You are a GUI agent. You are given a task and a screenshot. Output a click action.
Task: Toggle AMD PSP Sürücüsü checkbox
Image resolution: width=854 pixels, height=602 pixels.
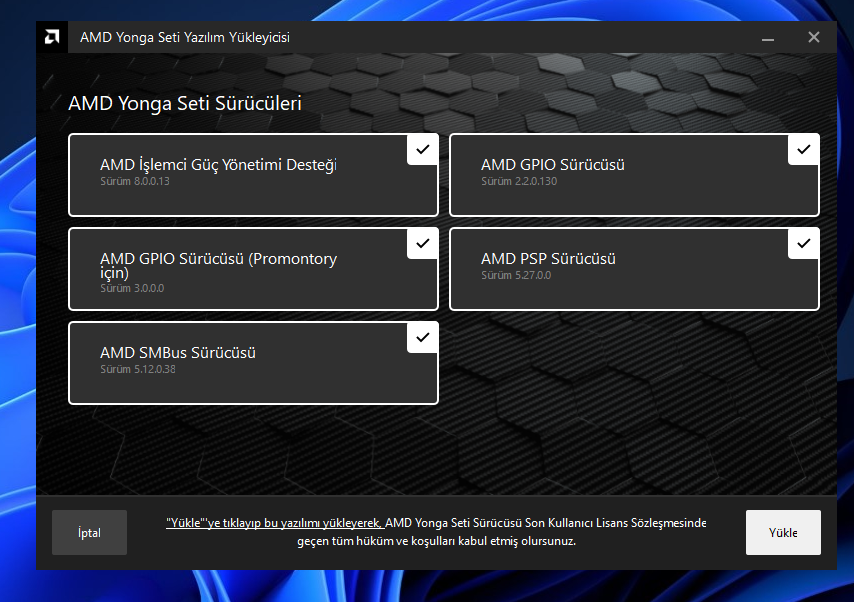803,244
